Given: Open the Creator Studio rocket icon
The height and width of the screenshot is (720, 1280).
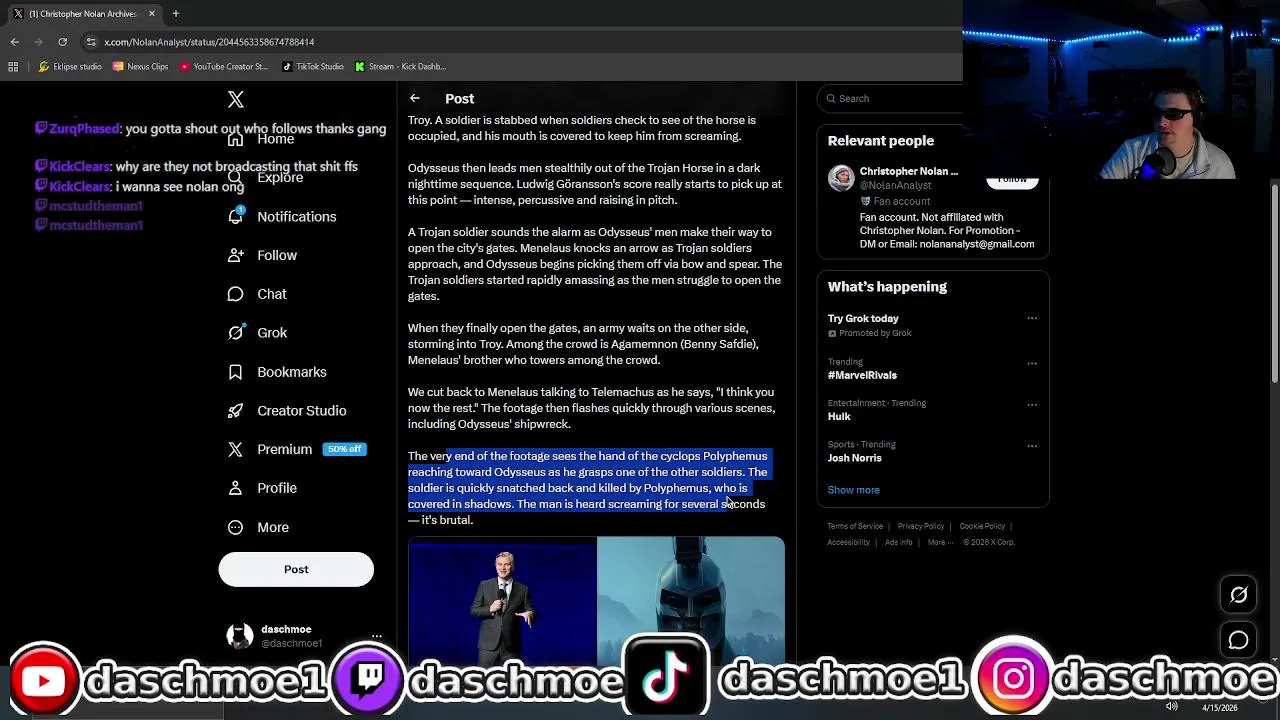Looking at the screenshot, I should tap(236, 411).
